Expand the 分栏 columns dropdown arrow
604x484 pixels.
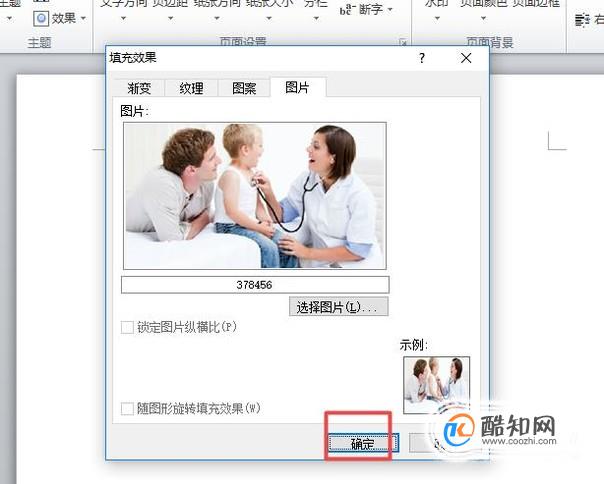point(316,18)
